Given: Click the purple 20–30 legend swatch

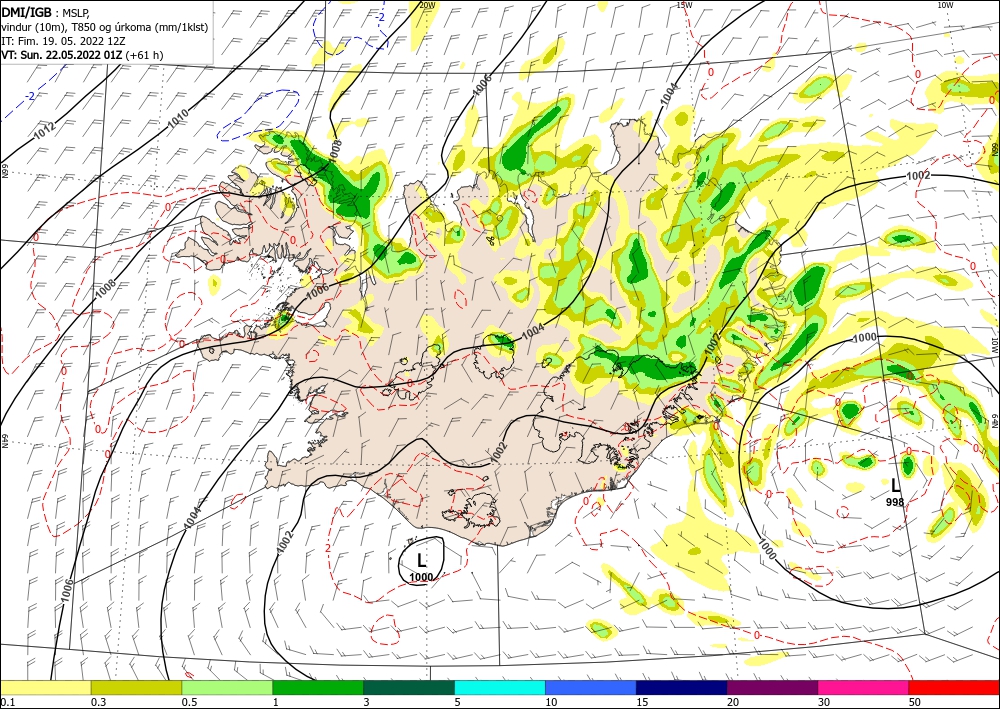Looking at the screenshot, I should click(x=772, y=687).
